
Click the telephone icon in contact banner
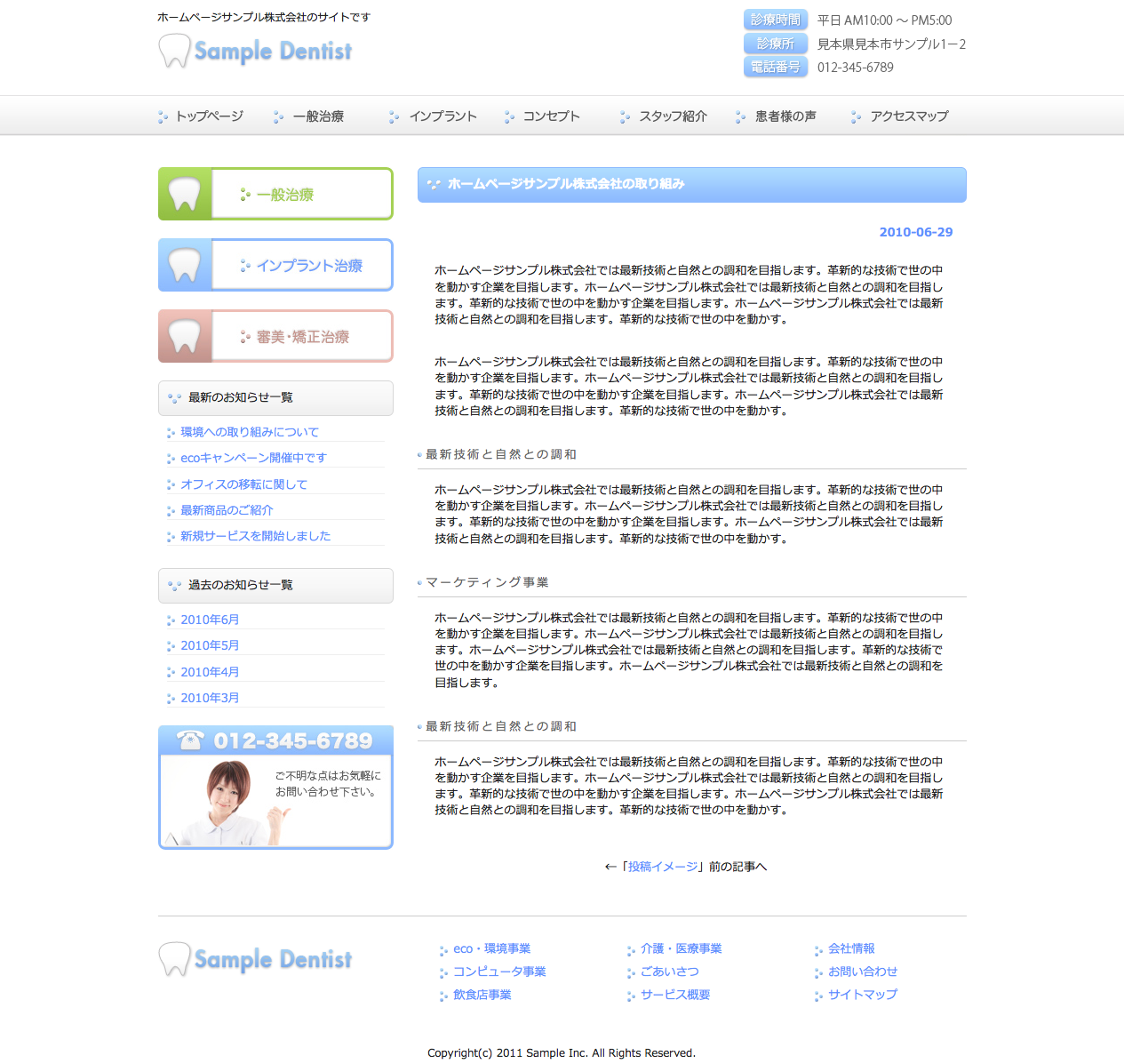click(190, 740)
